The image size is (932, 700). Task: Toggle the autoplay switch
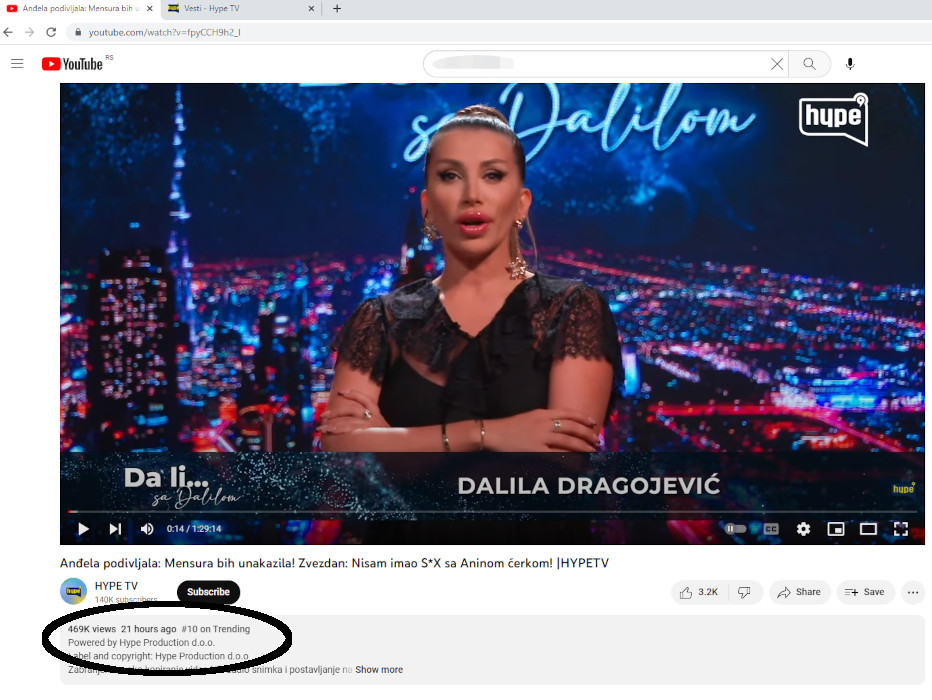(x=736, y=529)
